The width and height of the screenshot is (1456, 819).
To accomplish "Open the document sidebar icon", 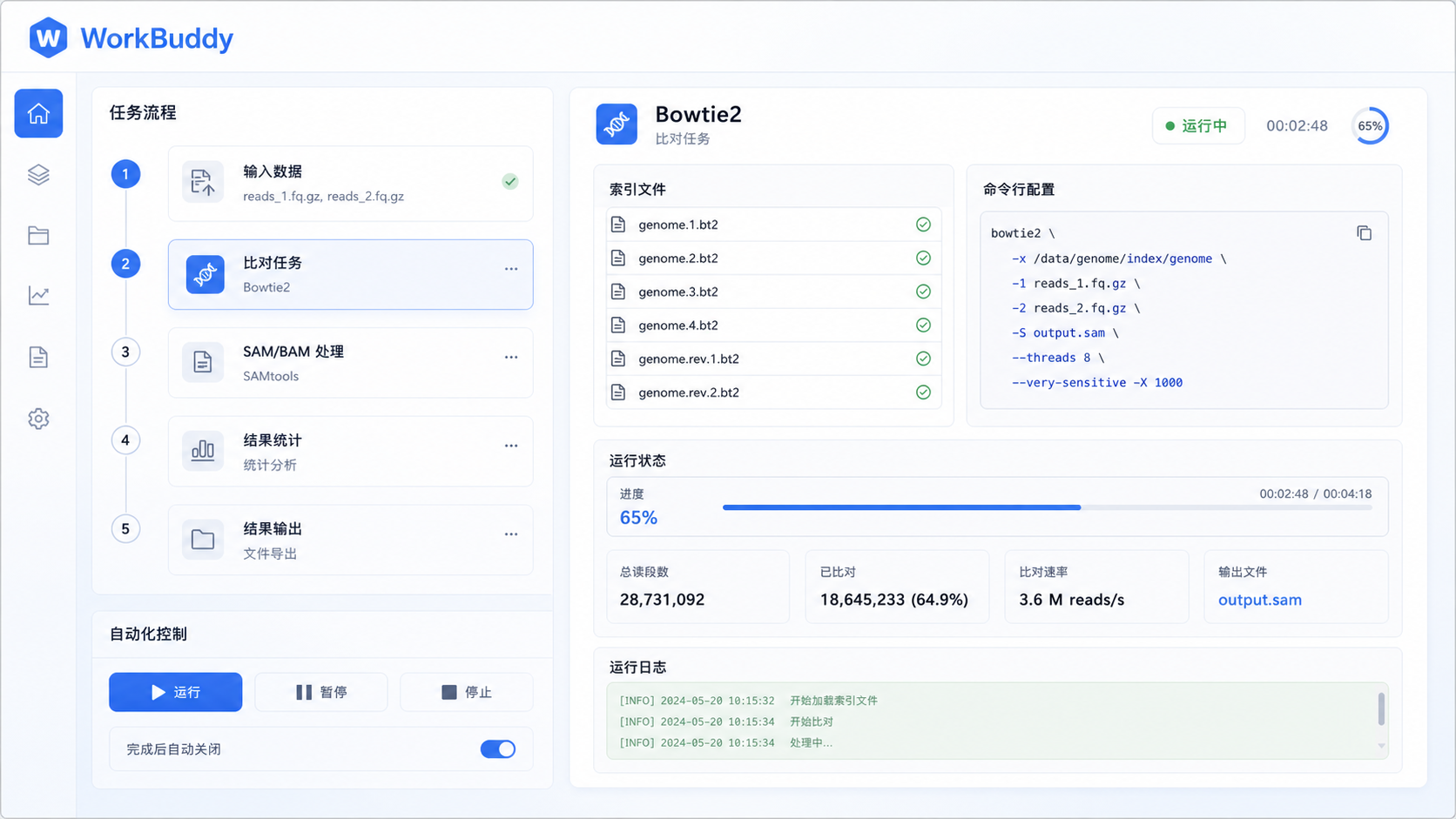I will 38,357.
